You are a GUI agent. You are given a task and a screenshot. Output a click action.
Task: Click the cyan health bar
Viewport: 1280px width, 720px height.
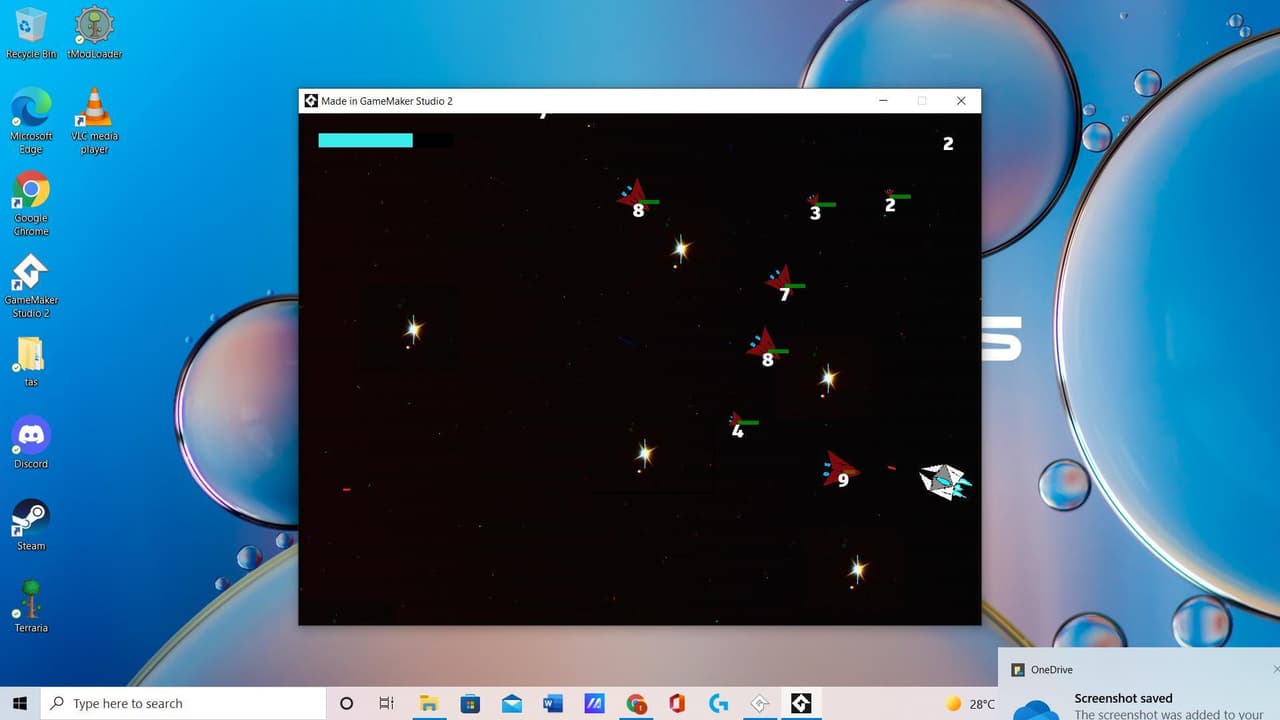tap(365, 140)
